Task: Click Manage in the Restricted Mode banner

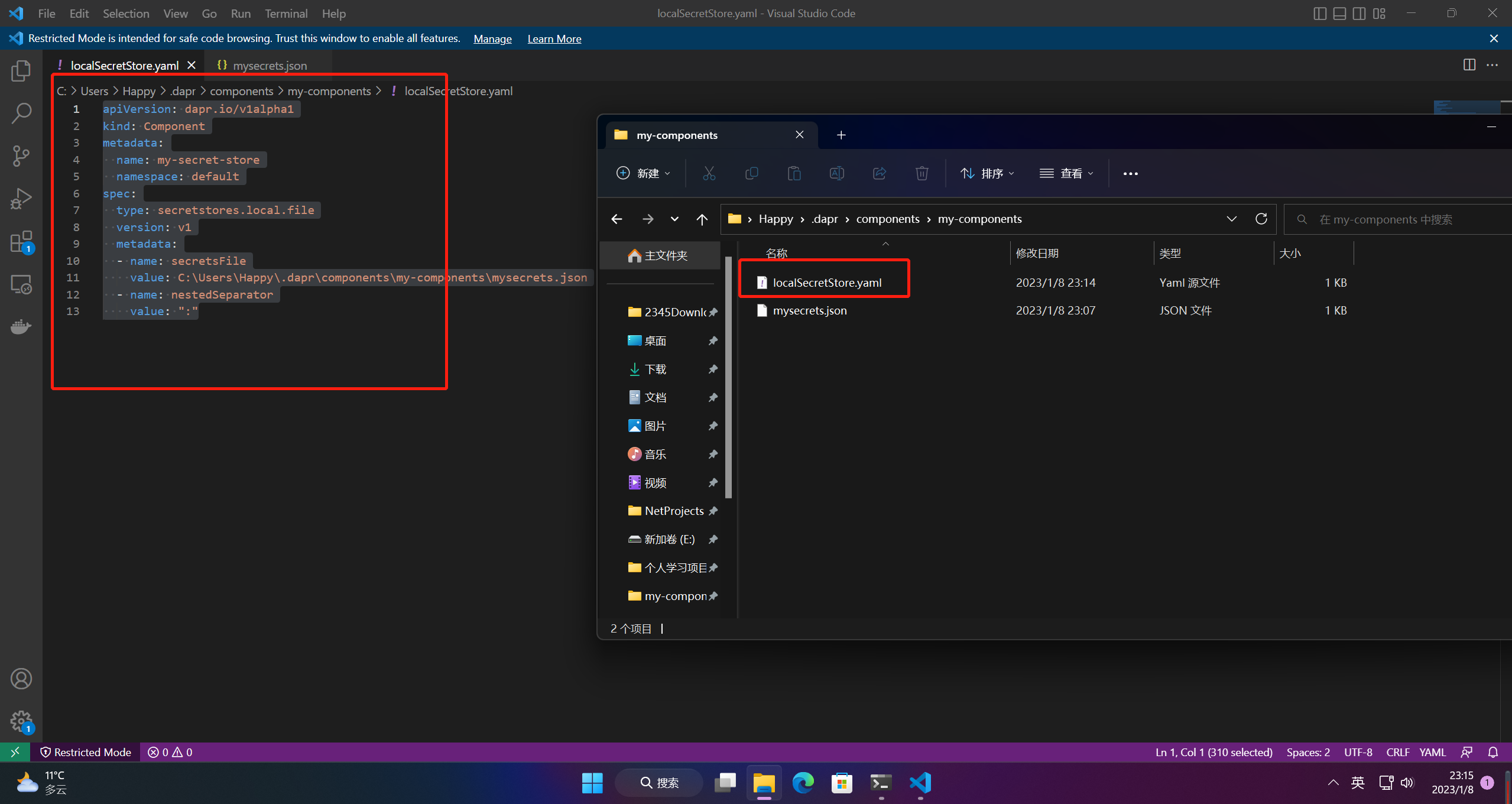Action: (x=492, y=39)
